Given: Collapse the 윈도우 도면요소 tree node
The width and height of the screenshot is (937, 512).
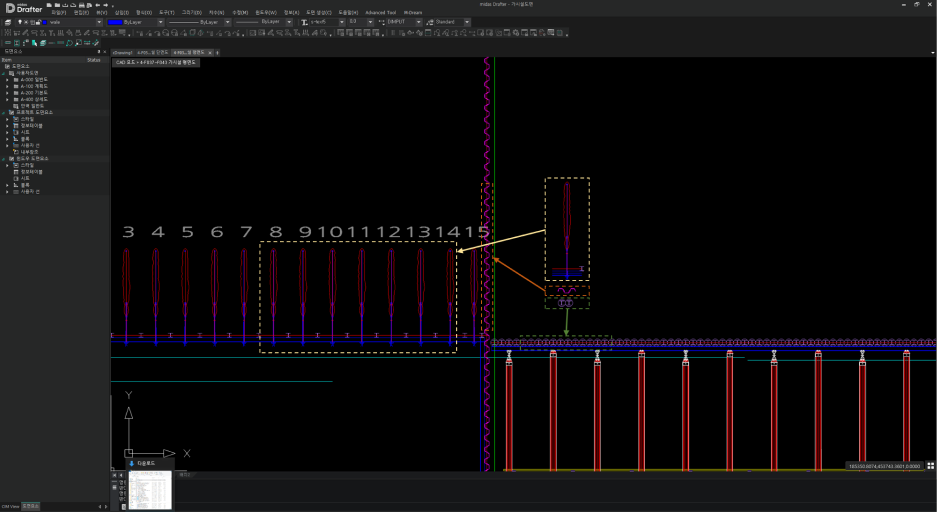Looking at the screenshot, I should pyautogui.click(x=4, y=159).
